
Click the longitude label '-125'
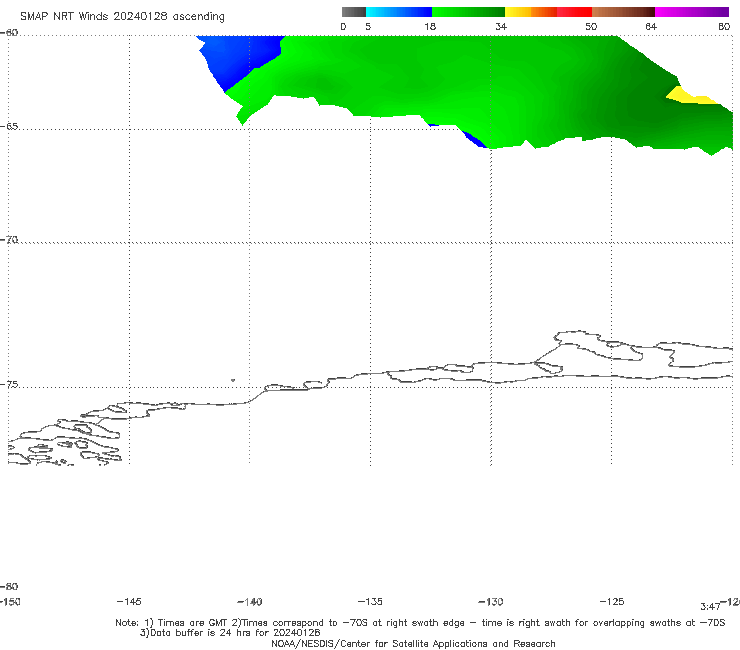pos(612,601)
